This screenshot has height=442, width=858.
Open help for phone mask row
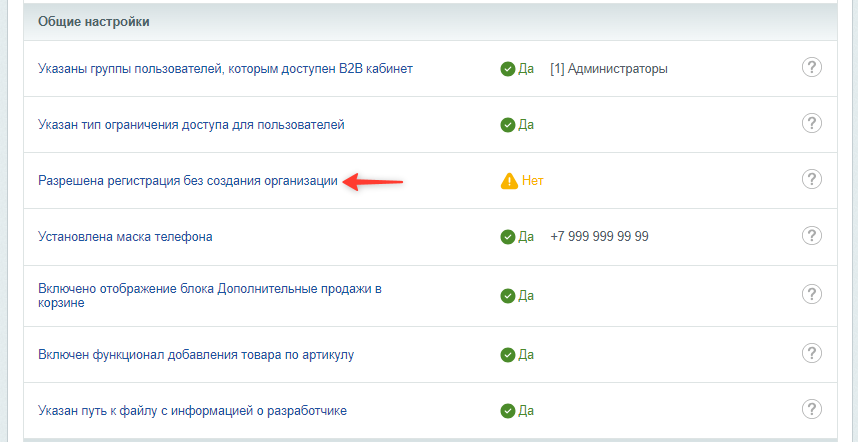812,236
